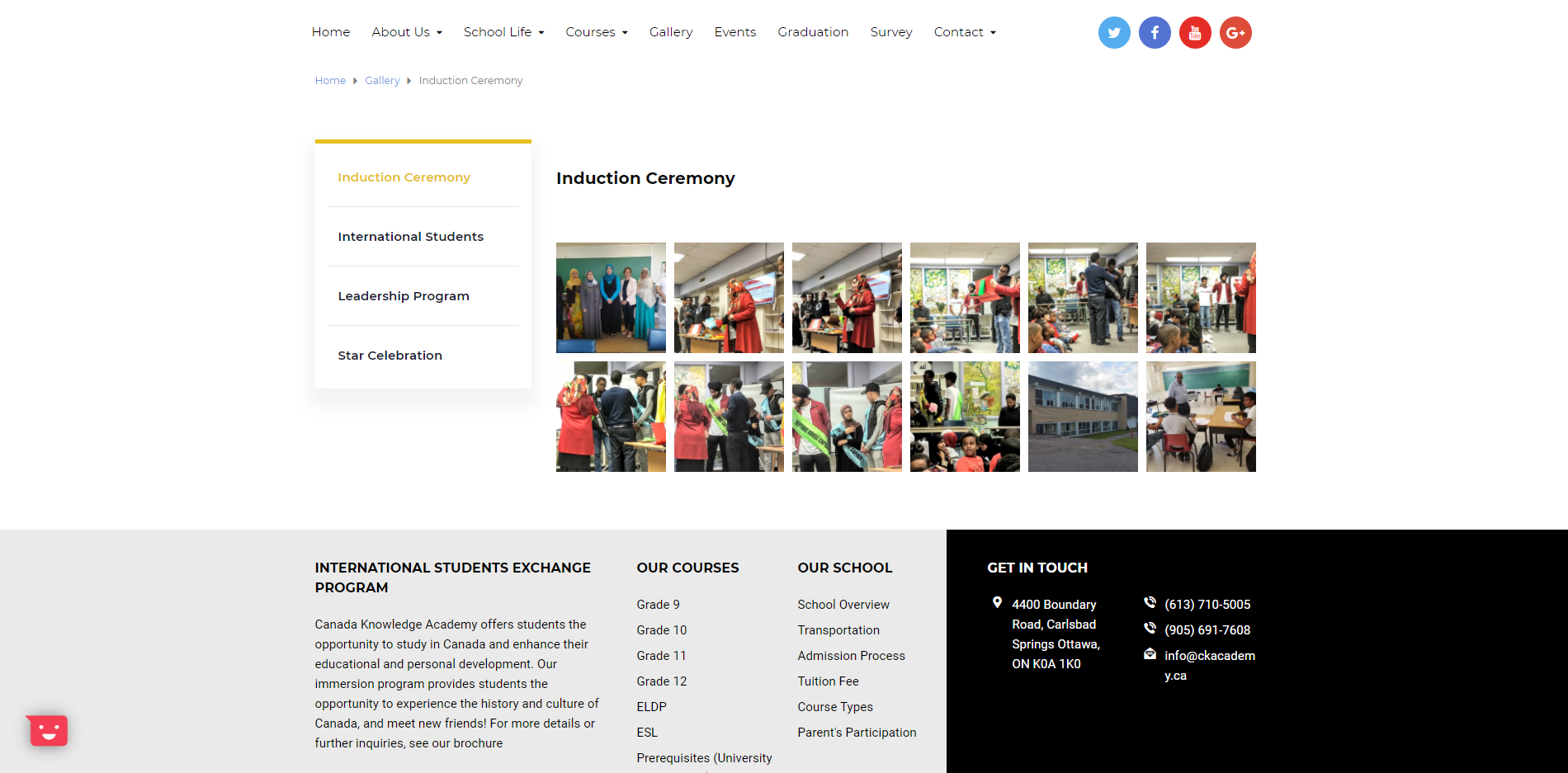
Task: Click phone icon beside (613) 710-5005
Action: coord(1150,603)
